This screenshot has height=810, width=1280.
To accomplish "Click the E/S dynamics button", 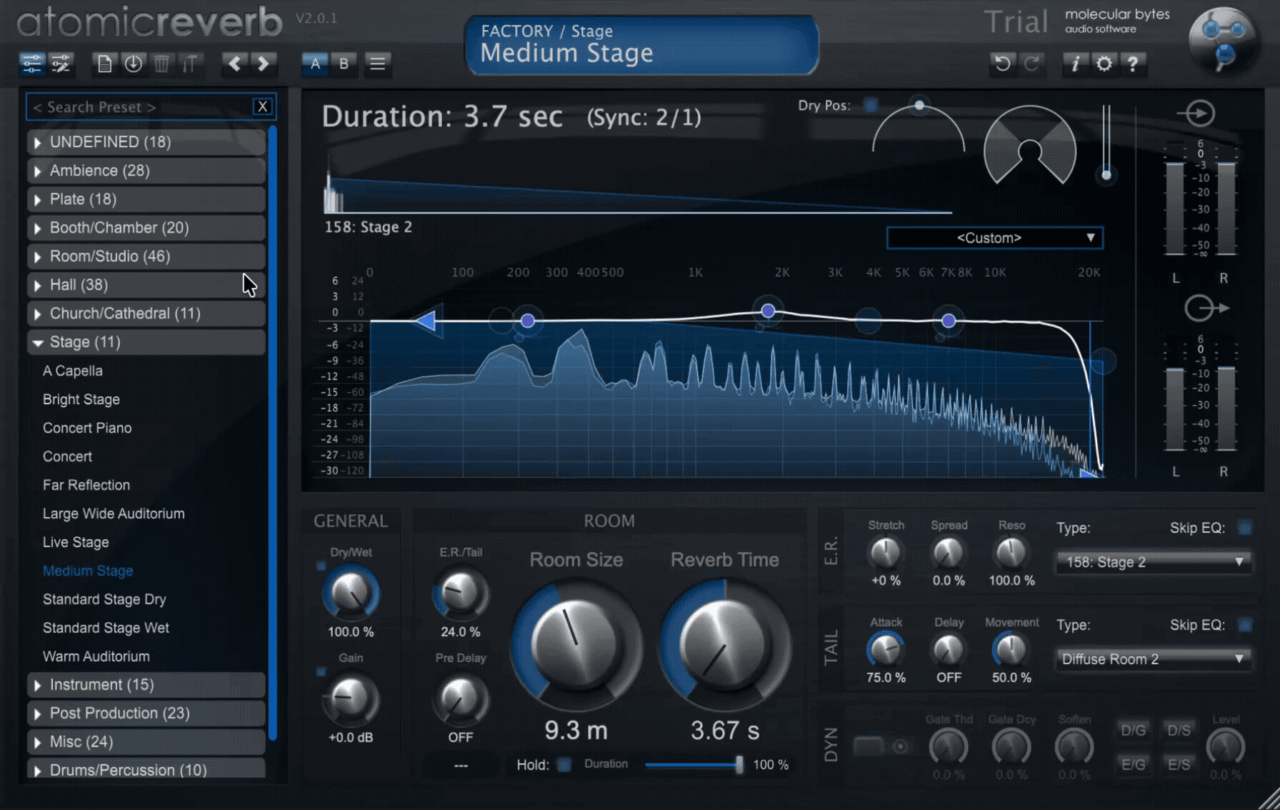I will (1179, 764).
